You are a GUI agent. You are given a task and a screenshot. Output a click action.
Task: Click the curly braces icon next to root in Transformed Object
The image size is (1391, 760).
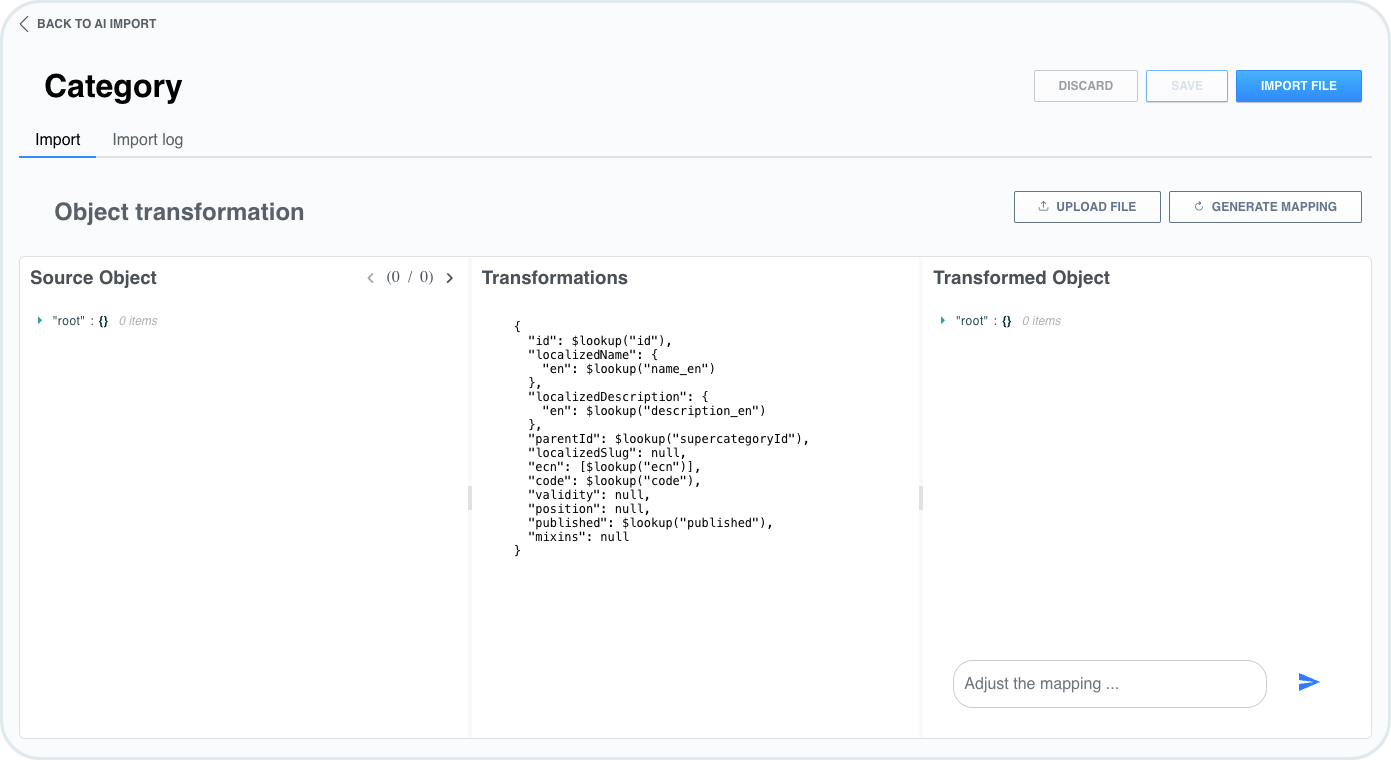tap(1004, 320)
